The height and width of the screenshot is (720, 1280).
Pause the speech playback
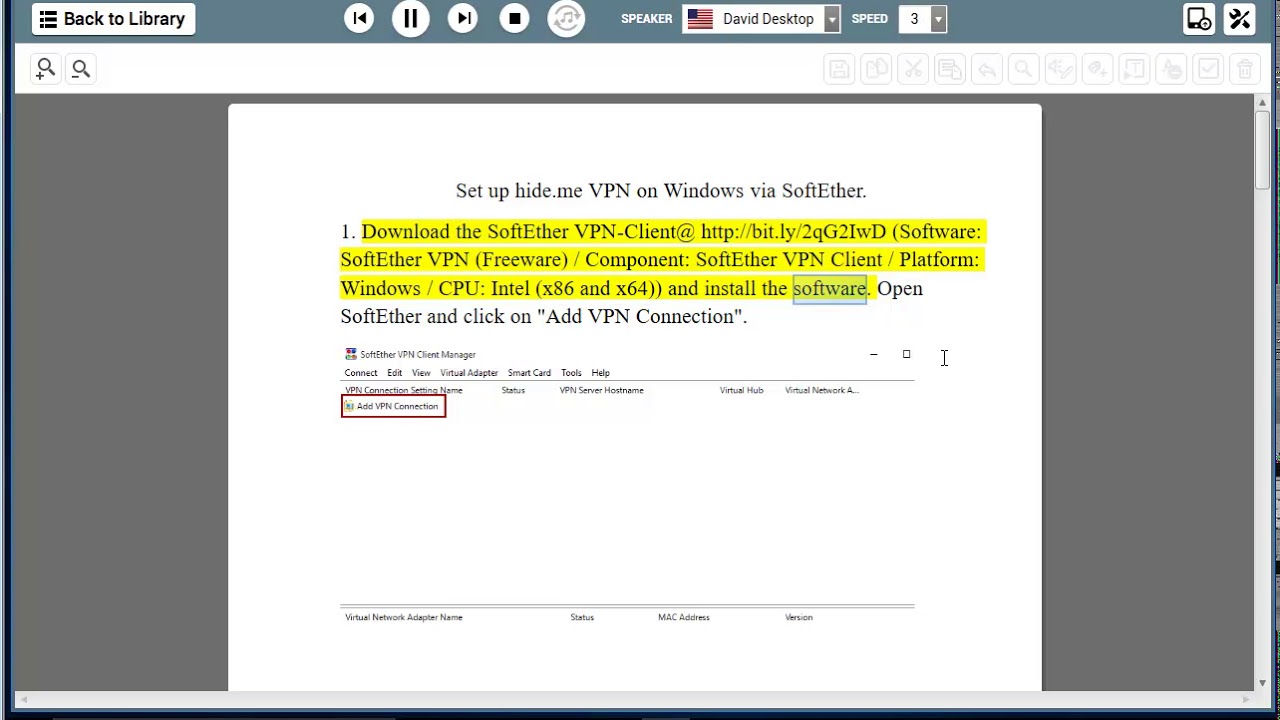point(410,18)
